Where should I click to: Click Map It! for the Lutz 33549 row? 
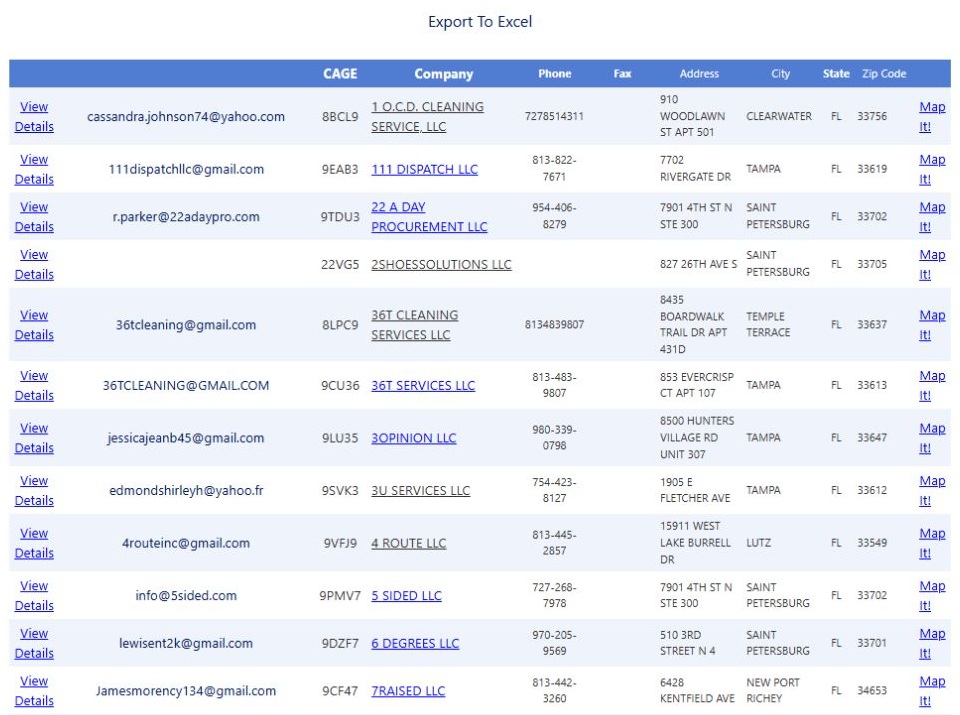[932, 543]
